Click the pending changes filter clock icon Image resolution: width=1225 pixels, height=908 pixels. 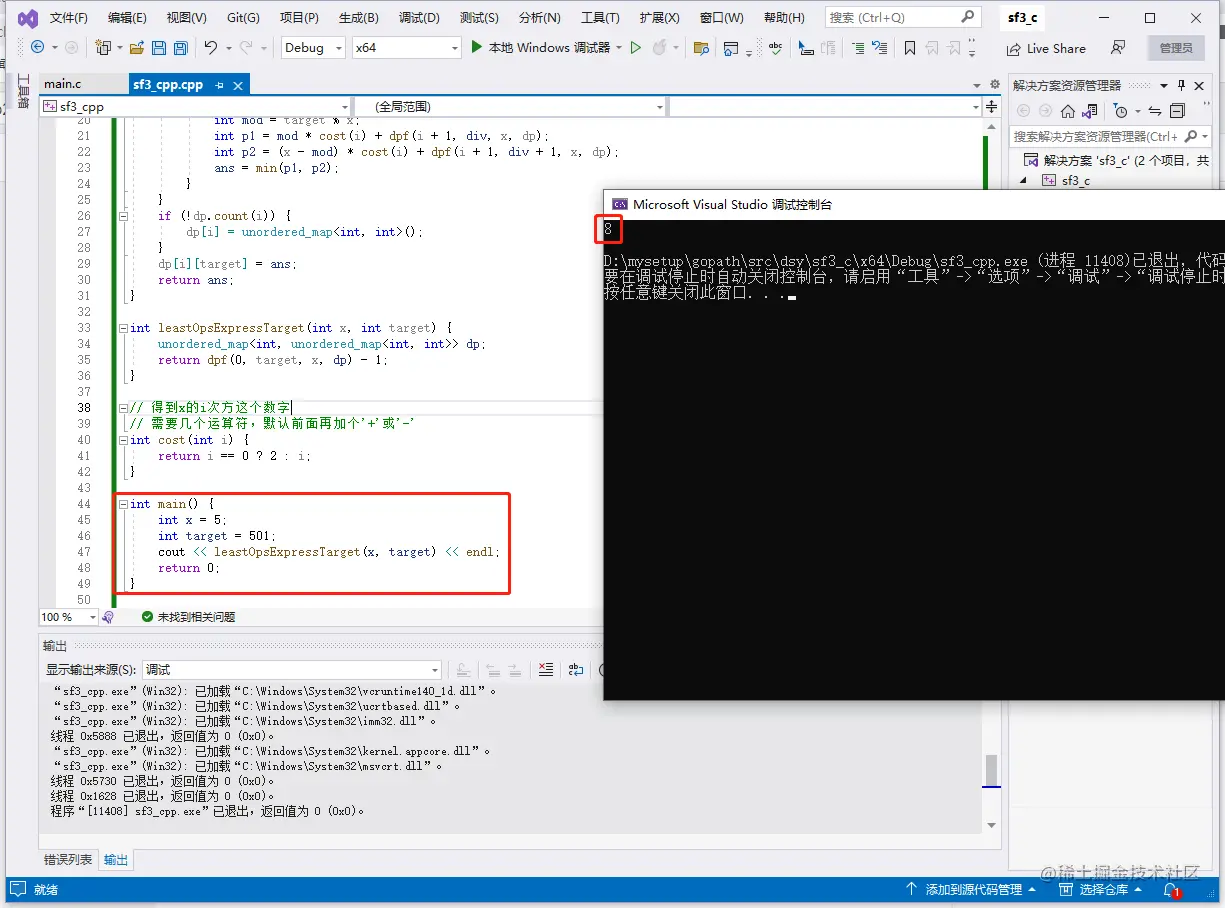click(1121, 111)
